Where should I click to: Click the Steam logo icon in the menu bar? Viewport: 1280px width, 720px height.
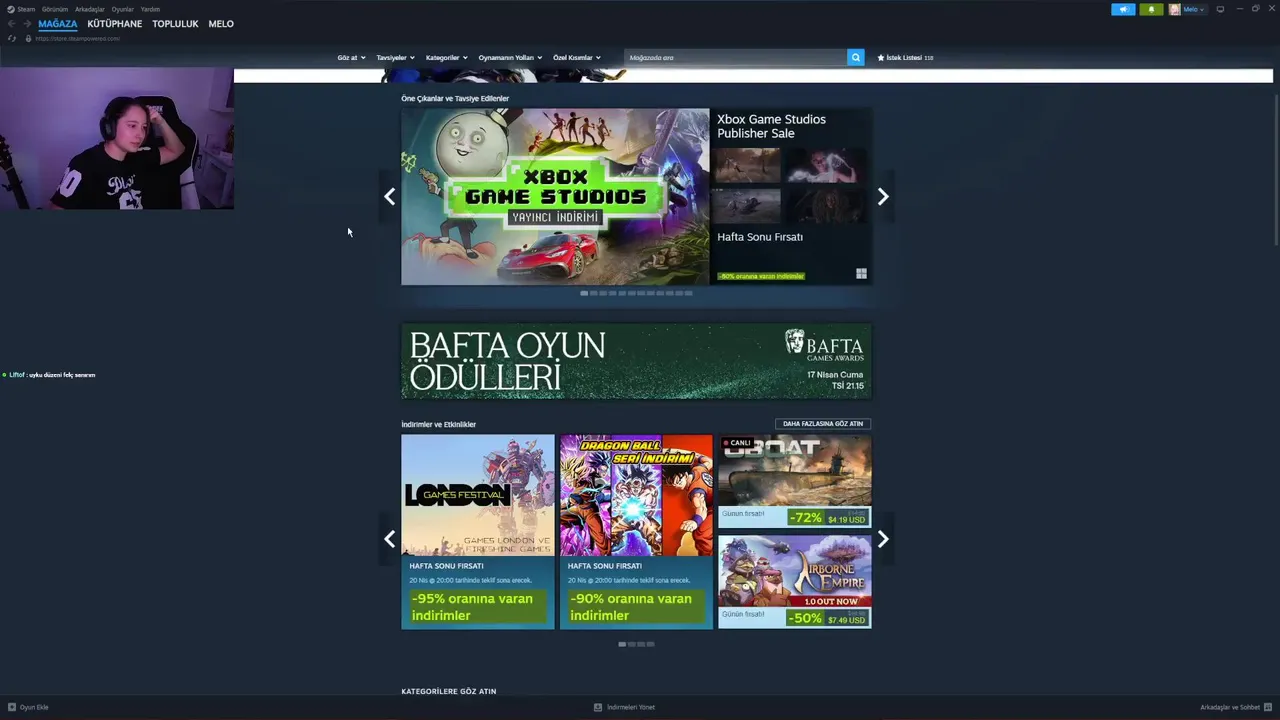click(11, 9)
